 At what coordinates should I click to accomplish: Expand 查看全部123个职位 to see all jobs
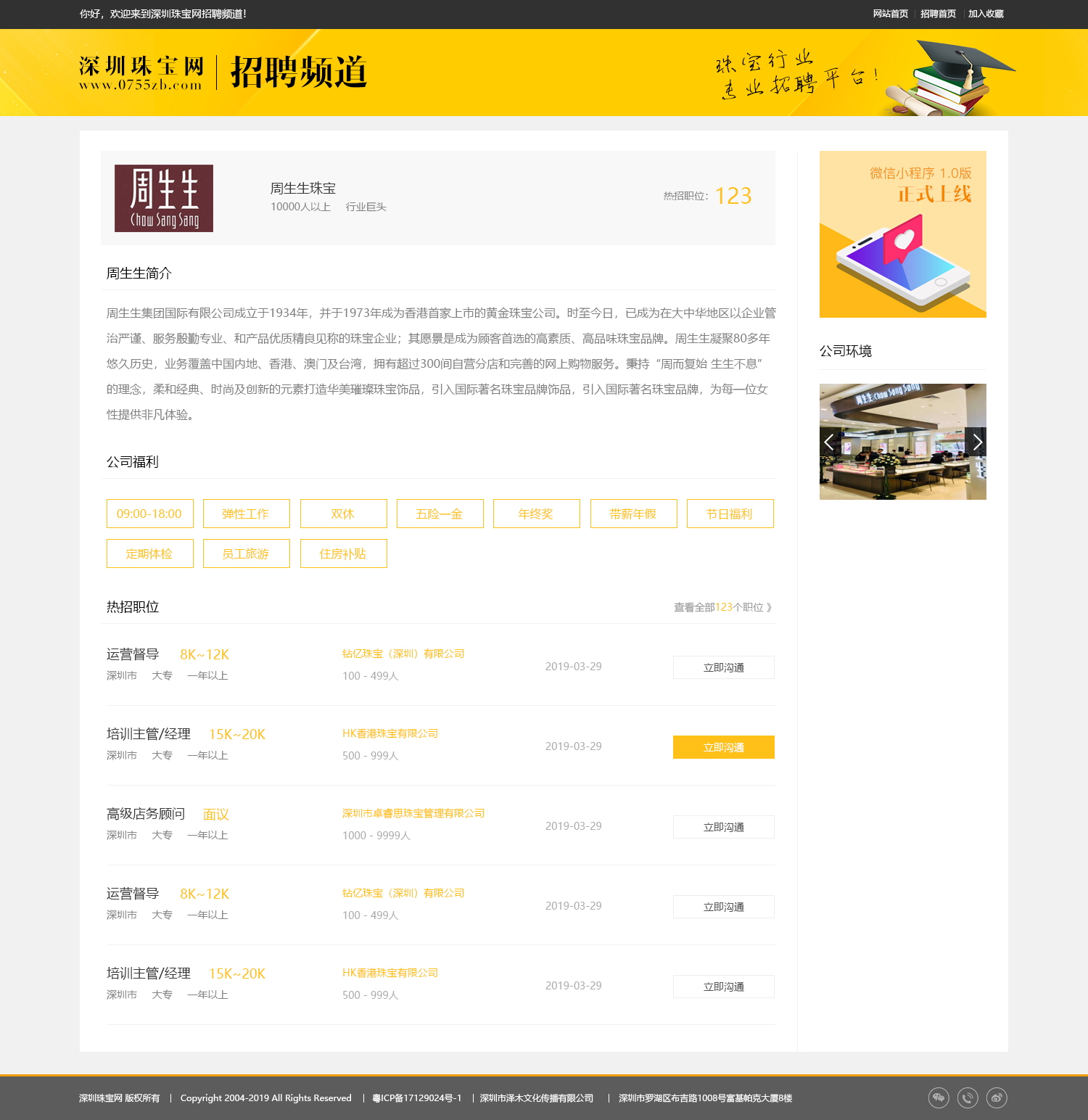click(722, 607)
